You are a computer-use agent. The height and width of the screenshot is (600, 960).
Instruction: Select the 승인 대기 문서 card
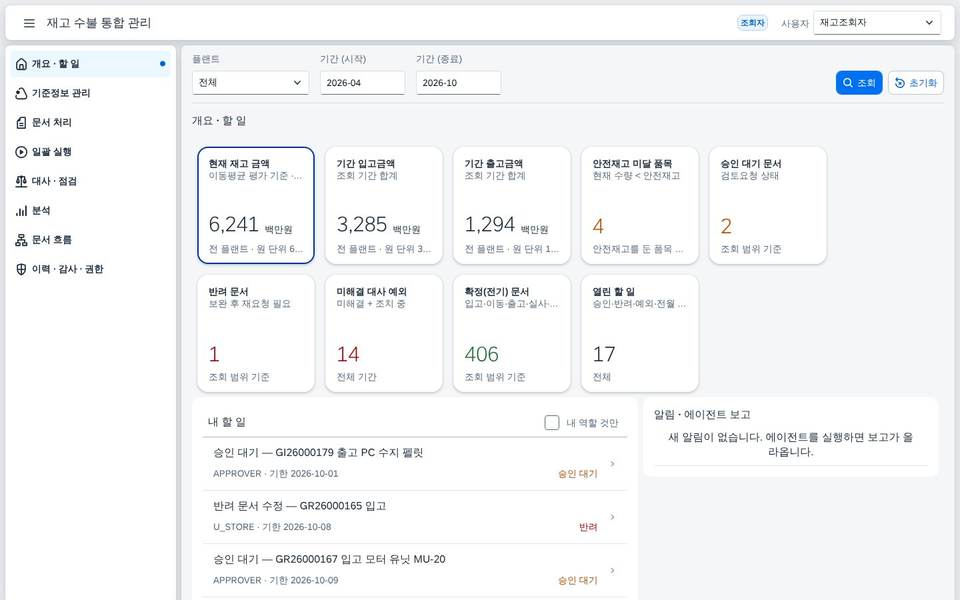pos(768,205)
